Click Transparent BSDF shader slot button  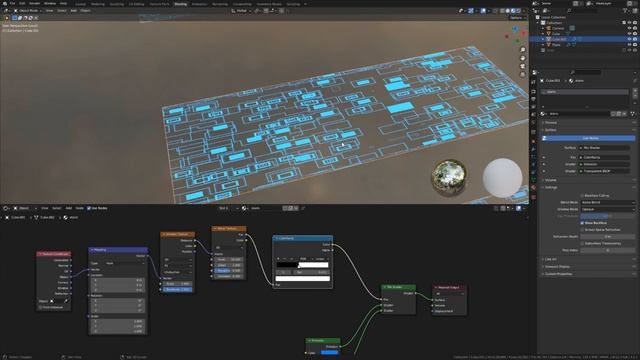coord(604,171)
